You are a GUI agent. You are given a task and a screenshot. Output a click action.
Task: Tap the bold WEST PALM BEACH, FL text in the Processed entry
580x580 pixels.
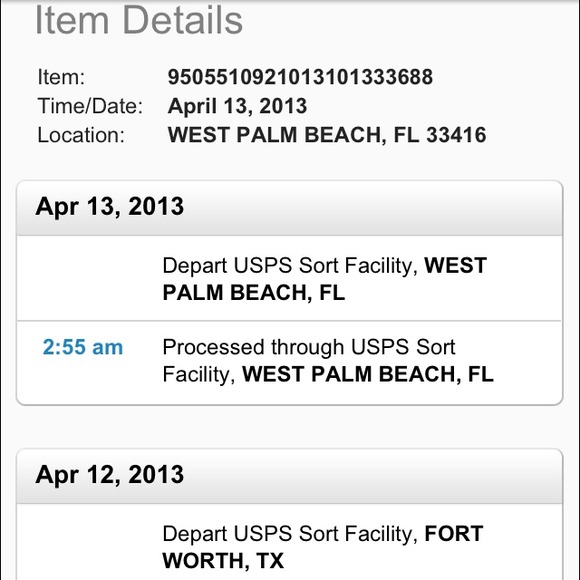(368, 374)
